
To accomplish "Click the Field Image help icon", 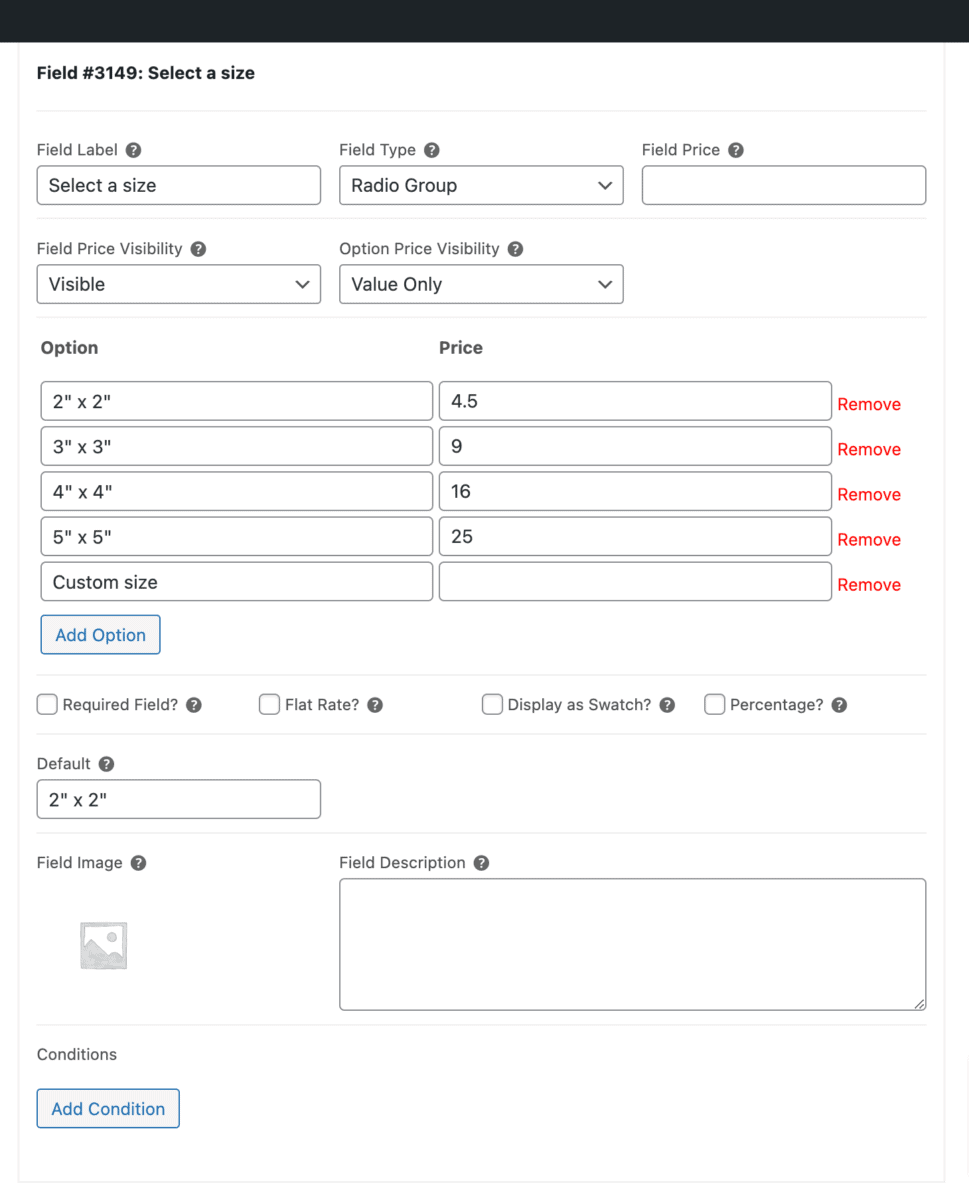I will click(x=138, y=863).
